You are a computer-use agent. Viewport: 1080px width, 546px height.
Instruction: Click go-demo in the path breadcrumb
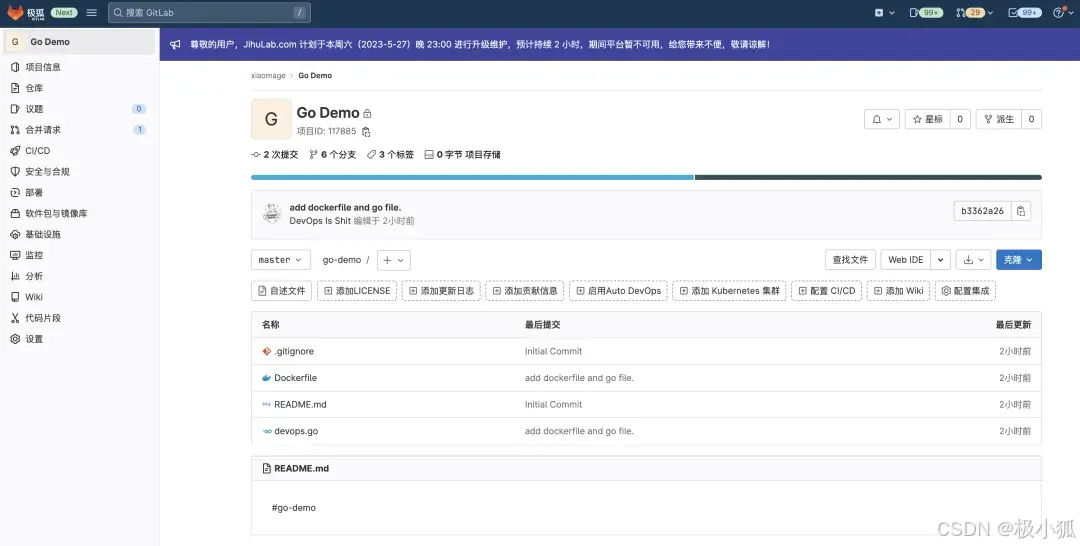342,260
